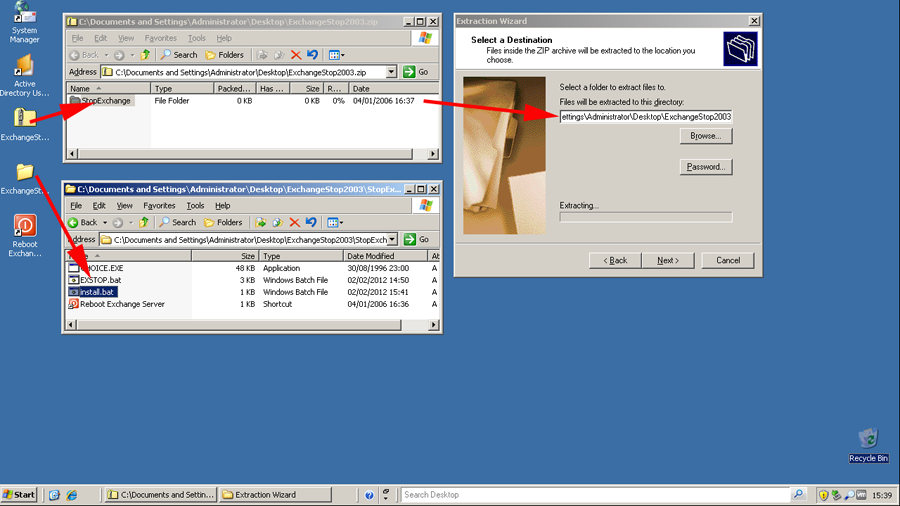Sort by Date Modified column header

(386, 256)
